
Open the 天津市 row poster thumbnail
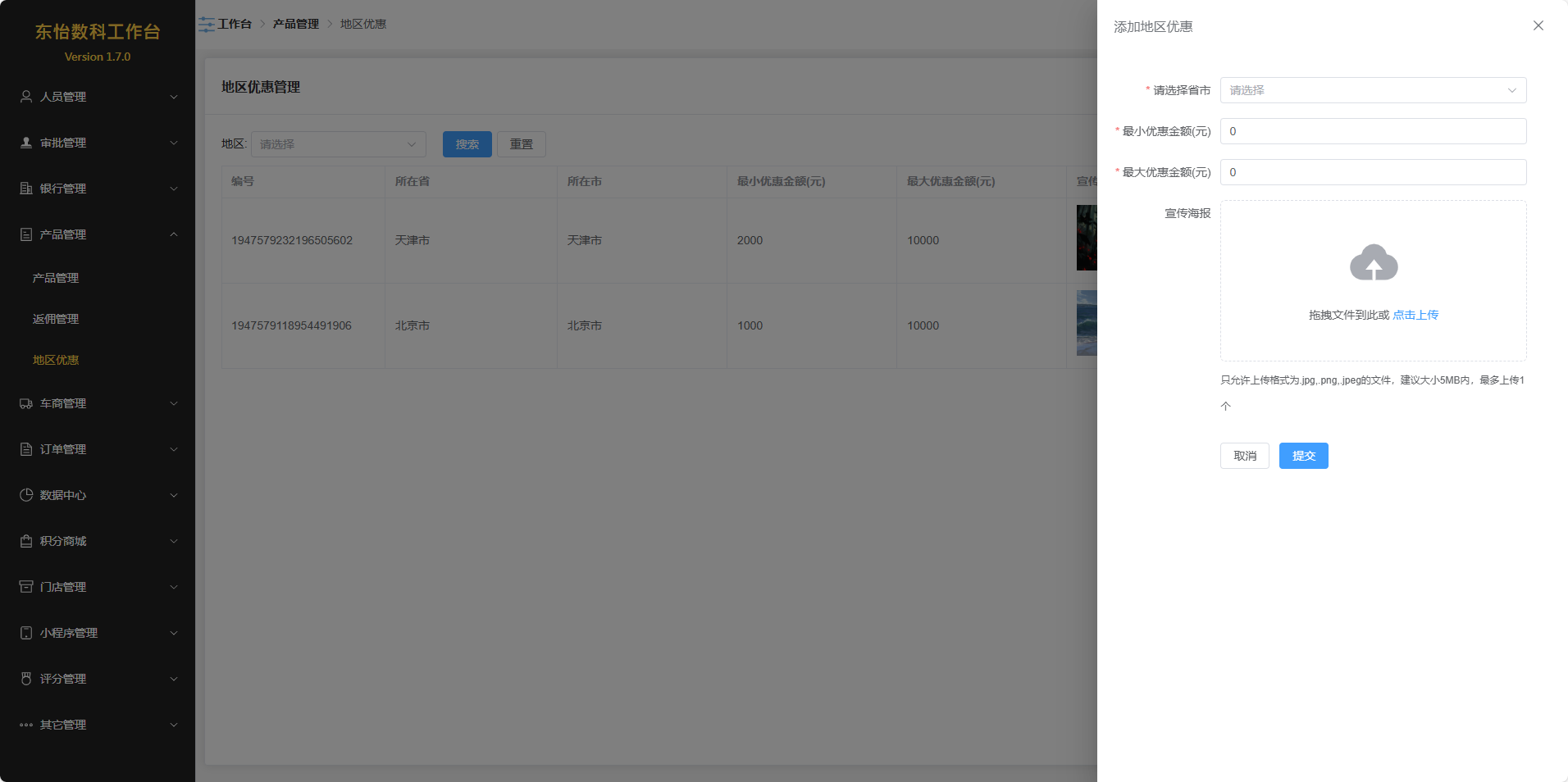pos(1087,238)
